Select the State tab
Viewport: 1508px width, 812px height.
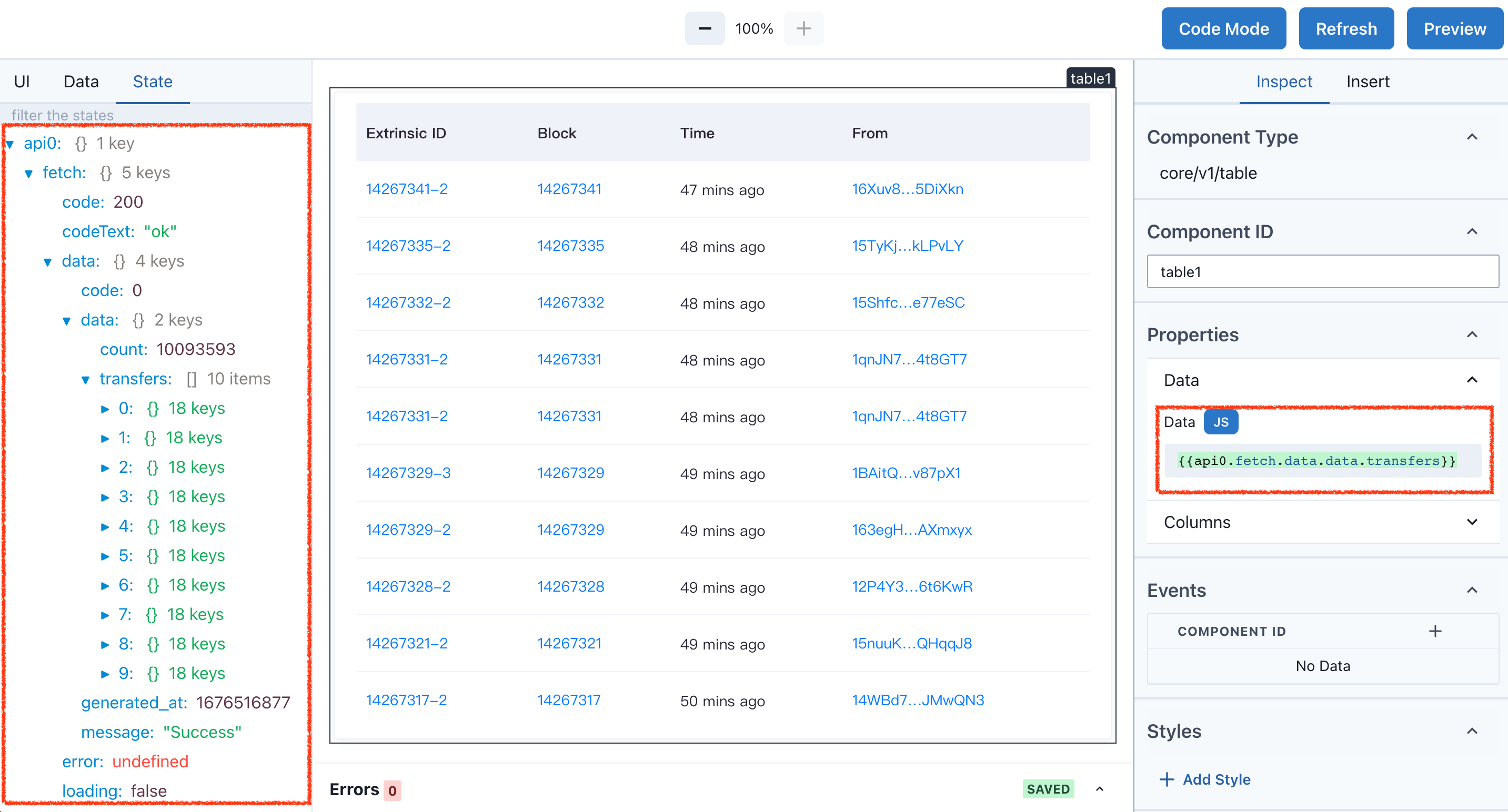coord(152,82)
